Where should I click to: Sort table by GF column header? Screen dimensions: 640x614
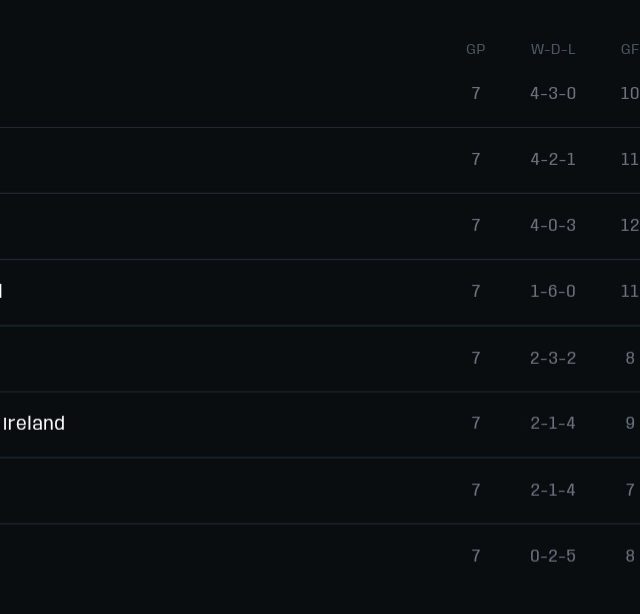click(629, 49)
